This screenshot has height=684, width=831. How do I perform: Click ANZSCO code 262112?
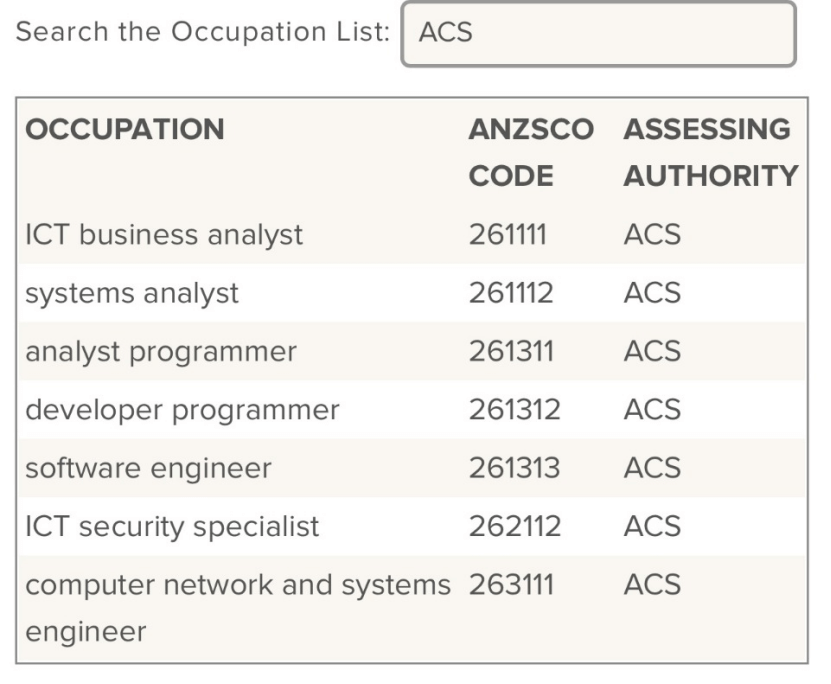pyautogui.click(x=515, y=526)
